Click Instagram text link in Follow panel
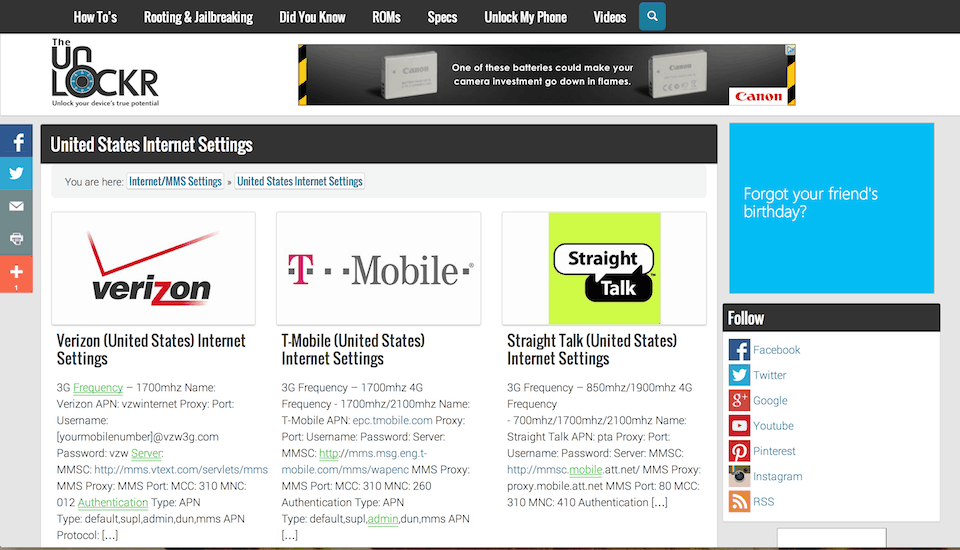Viewport: 960px width, 550px height. point(778,476)
